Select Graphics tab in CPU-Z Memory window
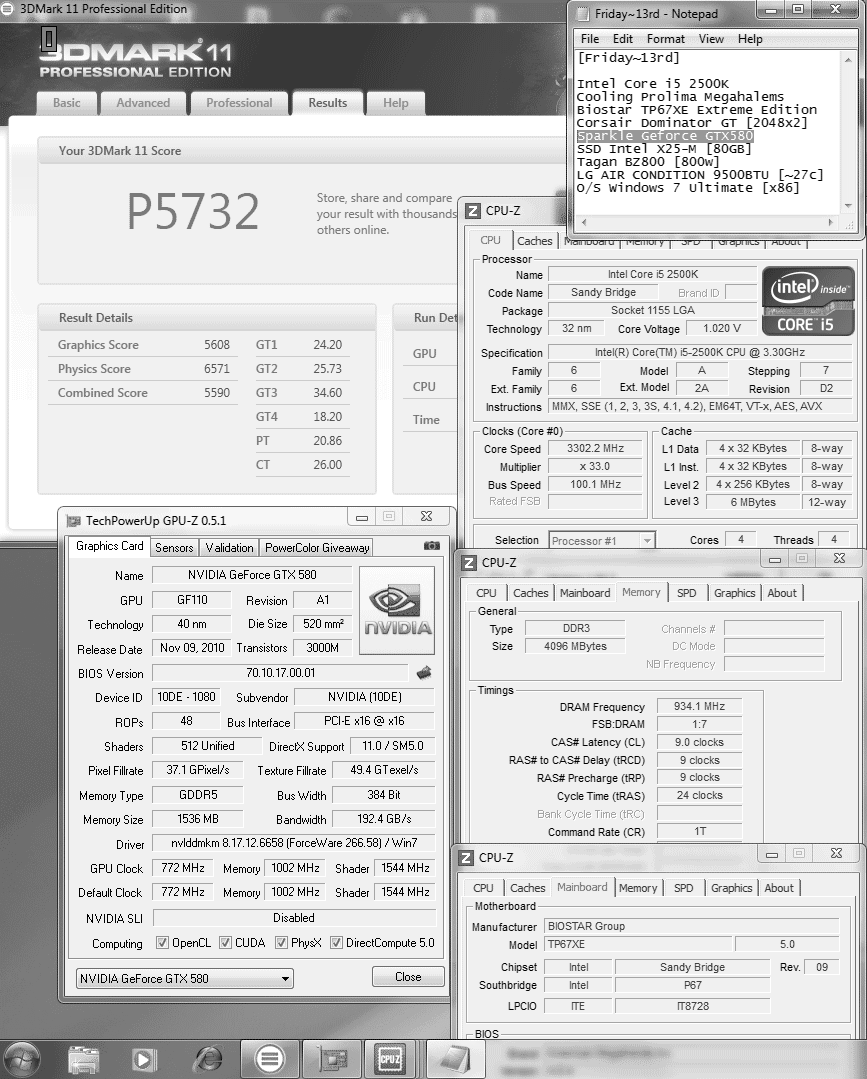 pyautogui.click(x=734, y=593)
